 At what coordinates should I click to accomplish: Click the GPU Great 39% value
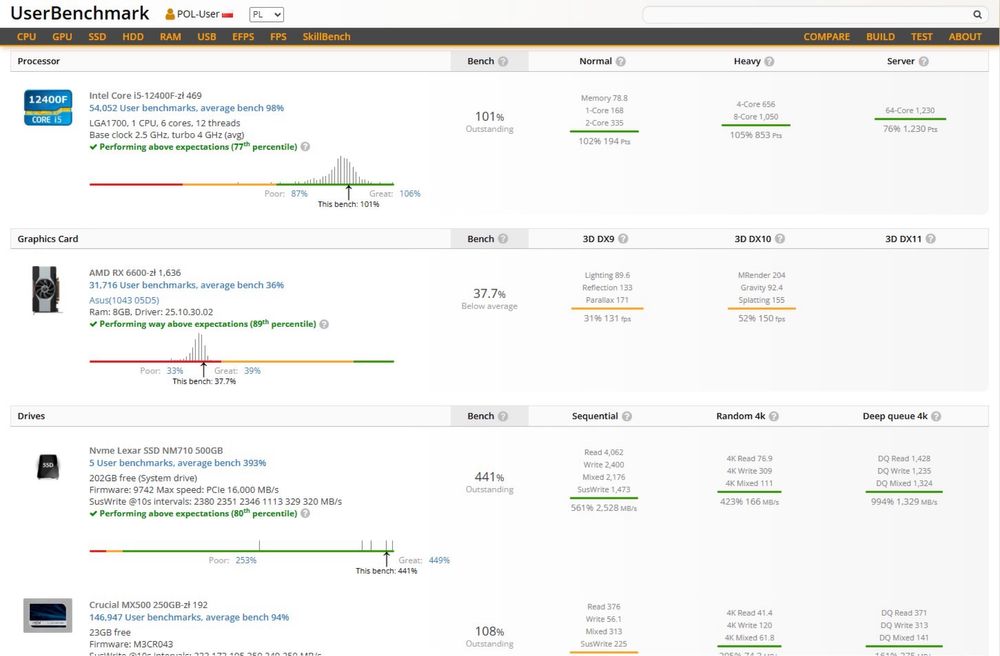click(x=252, y=370)
